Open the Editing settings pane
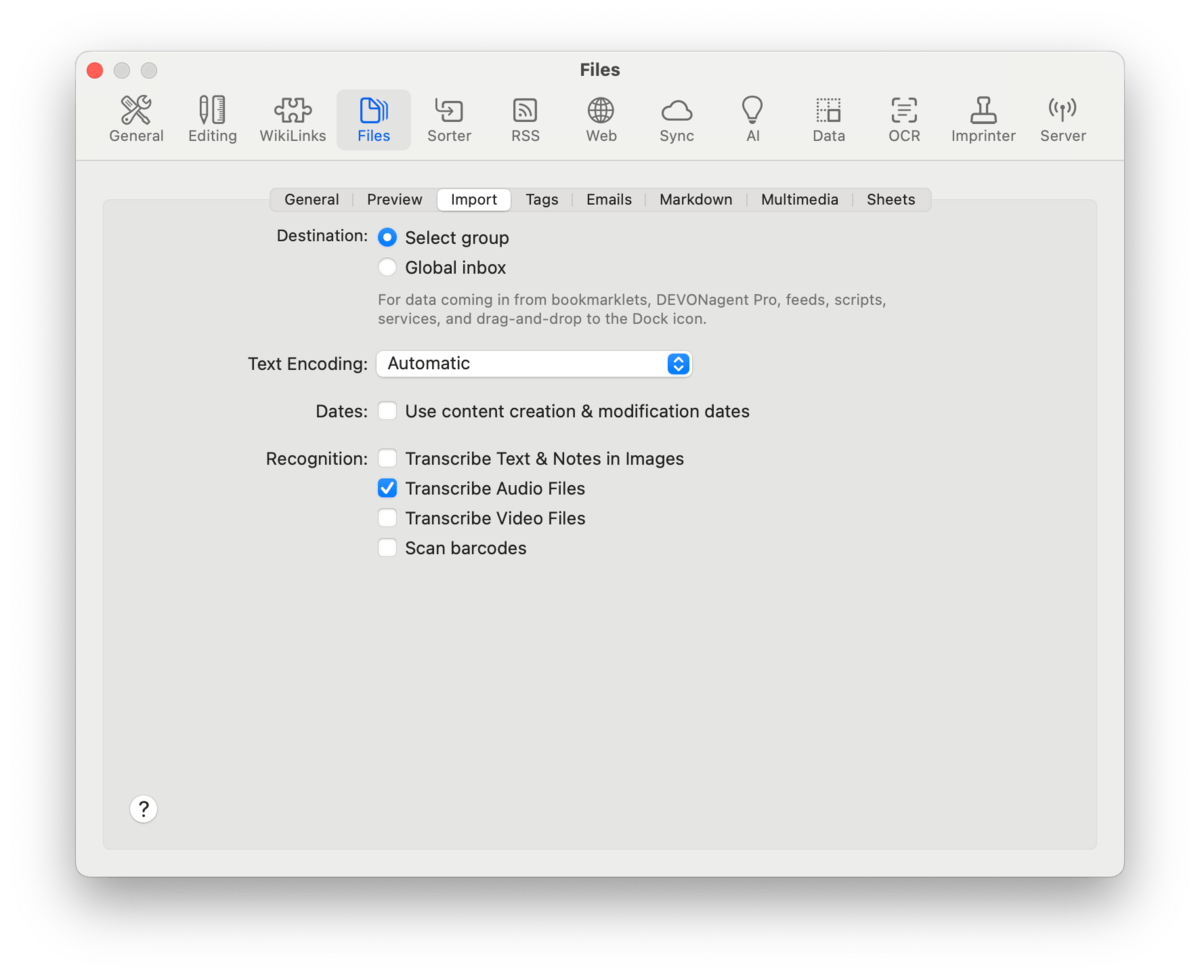Image resolution: width=1200 pixels, height=977 pixels. pyautogui.click(x=212, y=120)
